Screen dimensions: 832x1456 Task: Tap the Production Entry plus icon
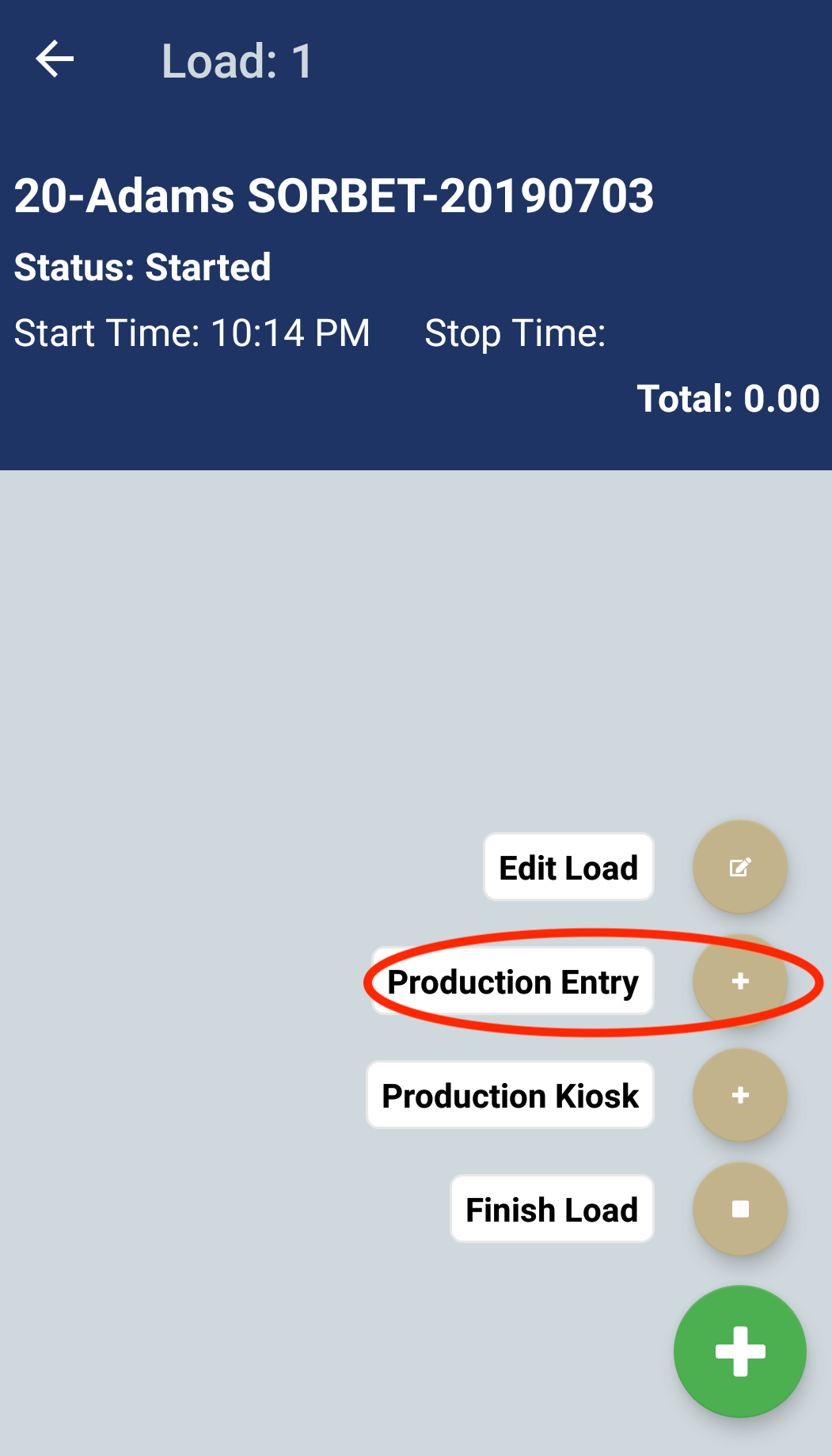739,981
